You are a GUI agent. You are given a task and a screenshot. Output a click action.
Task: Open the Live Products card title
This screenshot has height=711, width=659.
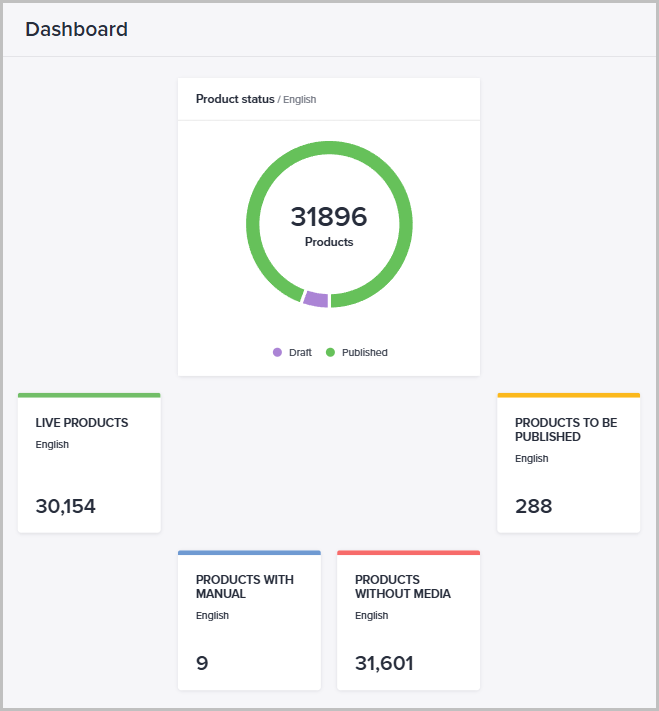pos(82,423)
